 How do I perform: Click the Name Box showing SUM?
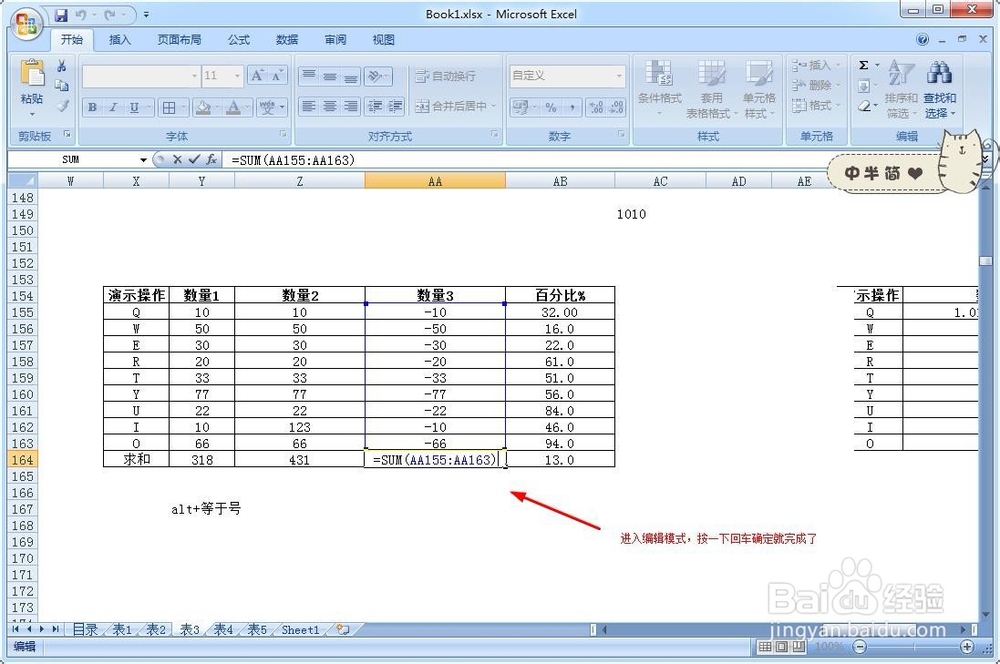(x=70, y=160)
